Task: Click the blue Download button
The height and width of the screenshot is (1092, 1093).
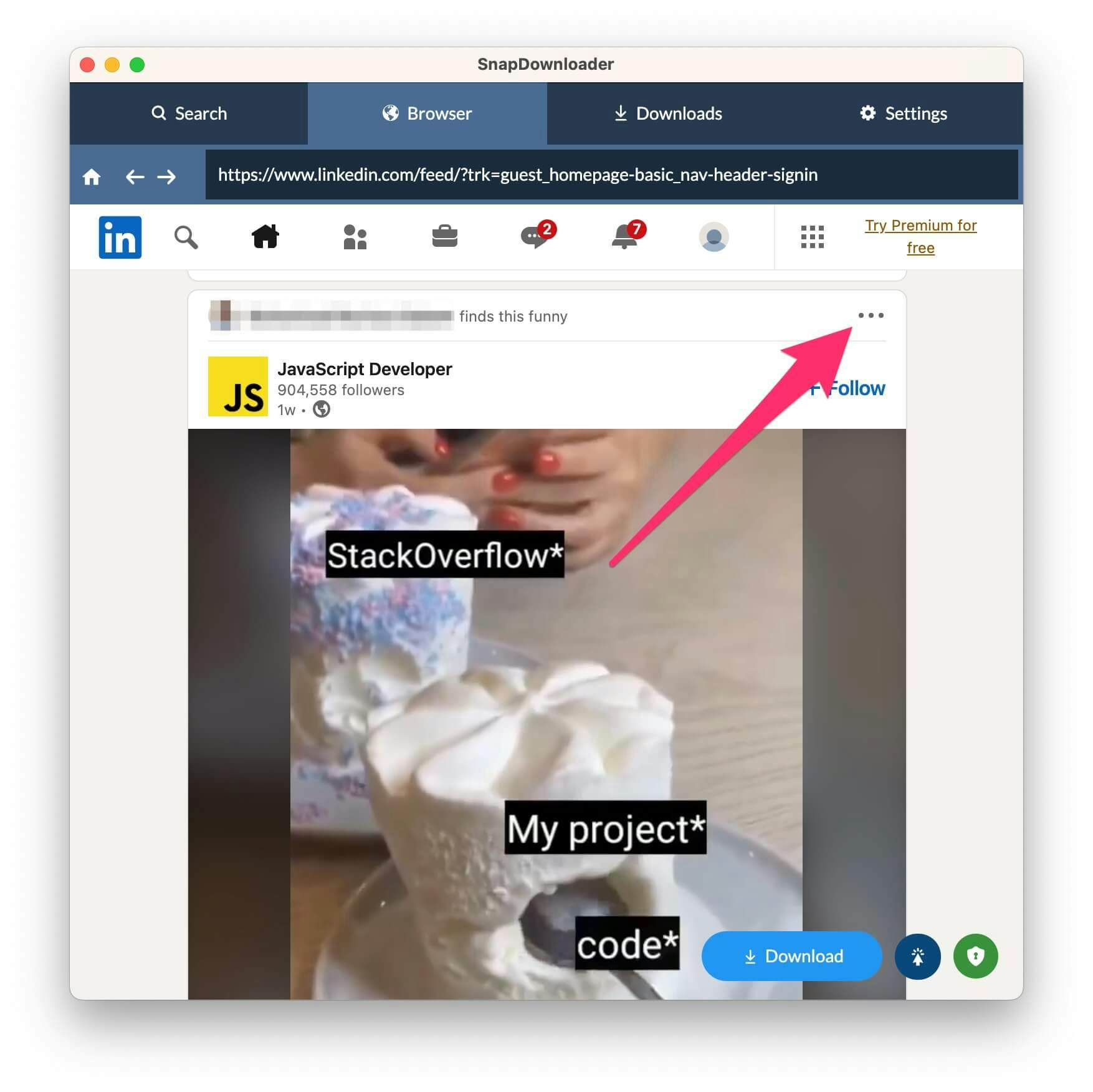Action: pyautogui.click(x=792, y=956)
